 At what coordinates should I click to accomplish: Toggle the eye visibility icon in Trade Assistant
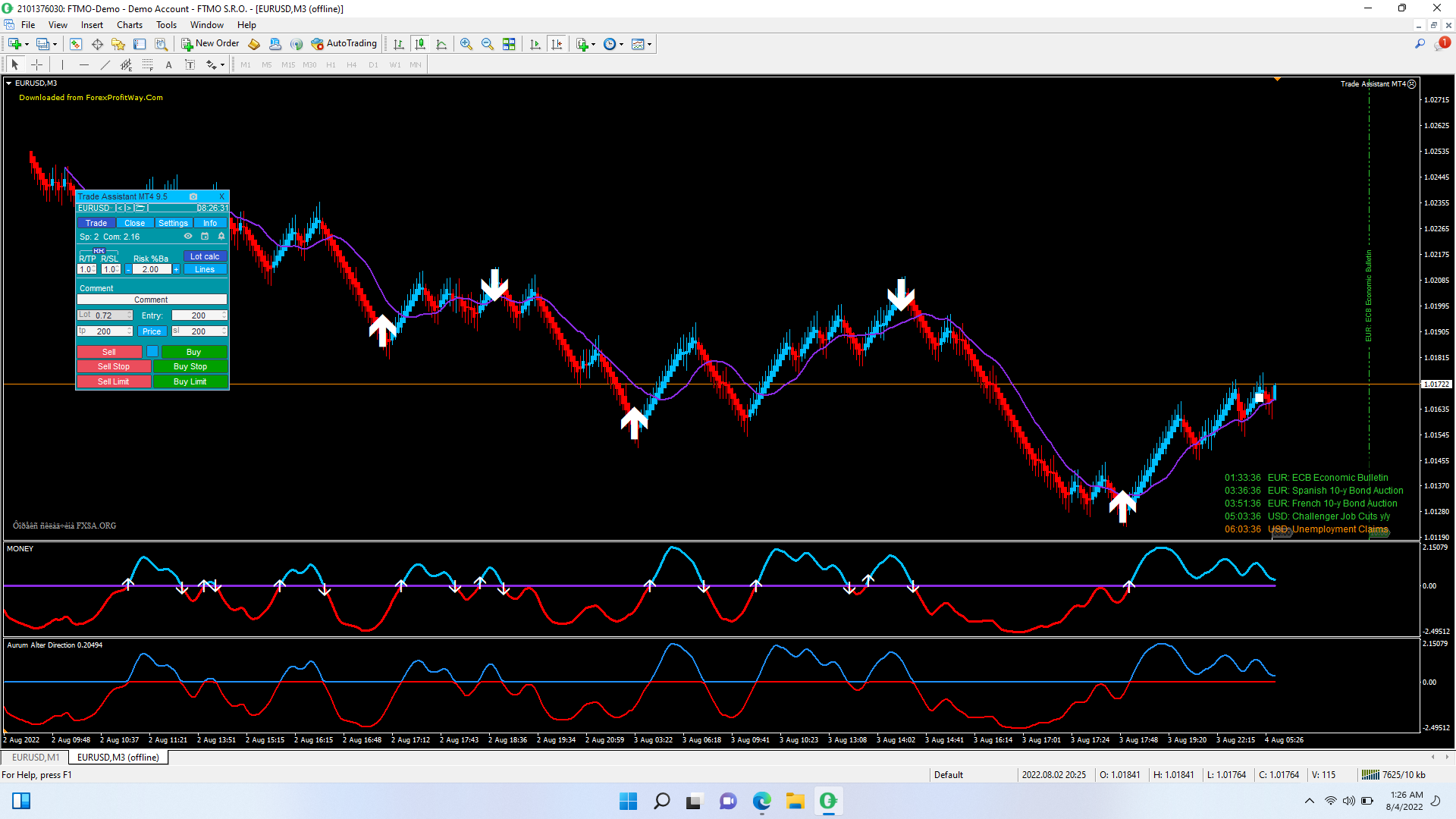(x=188, y=237)
